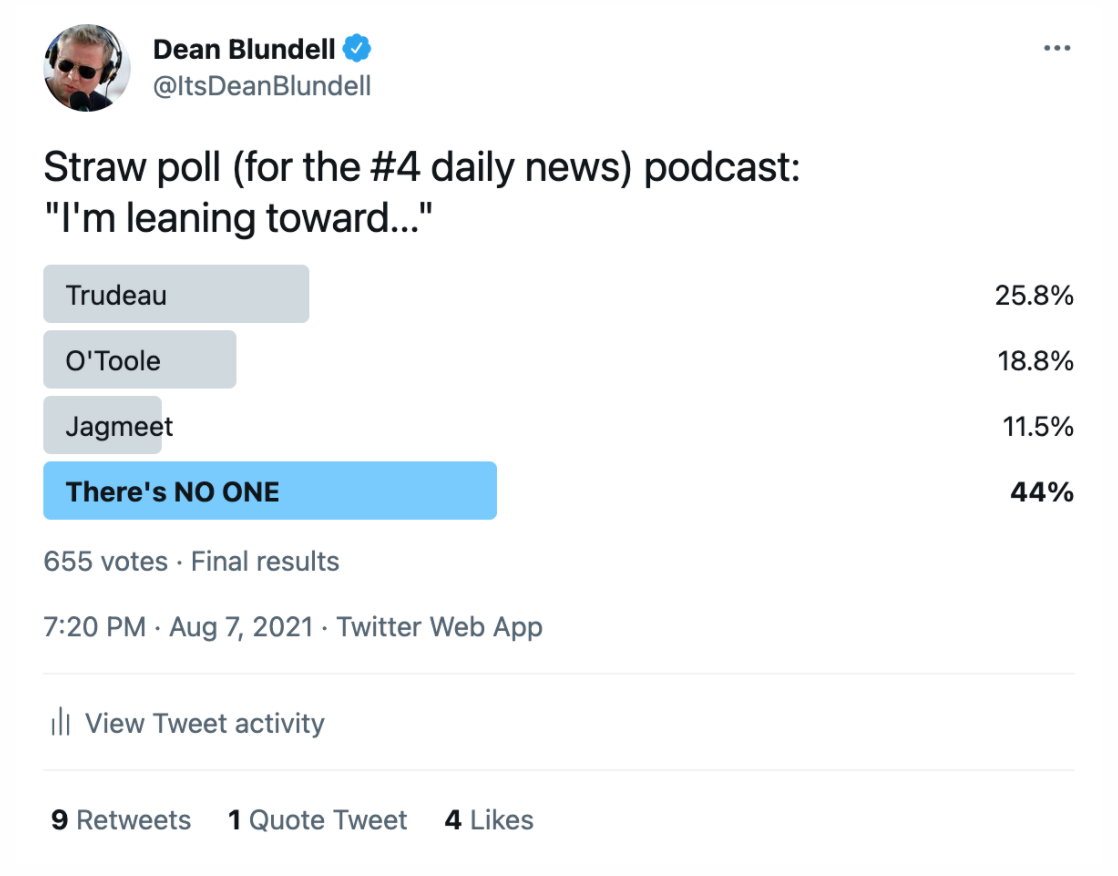Click the tweet activity bar-chart icon
1118x876 pixels.
(x=61, y=722)
